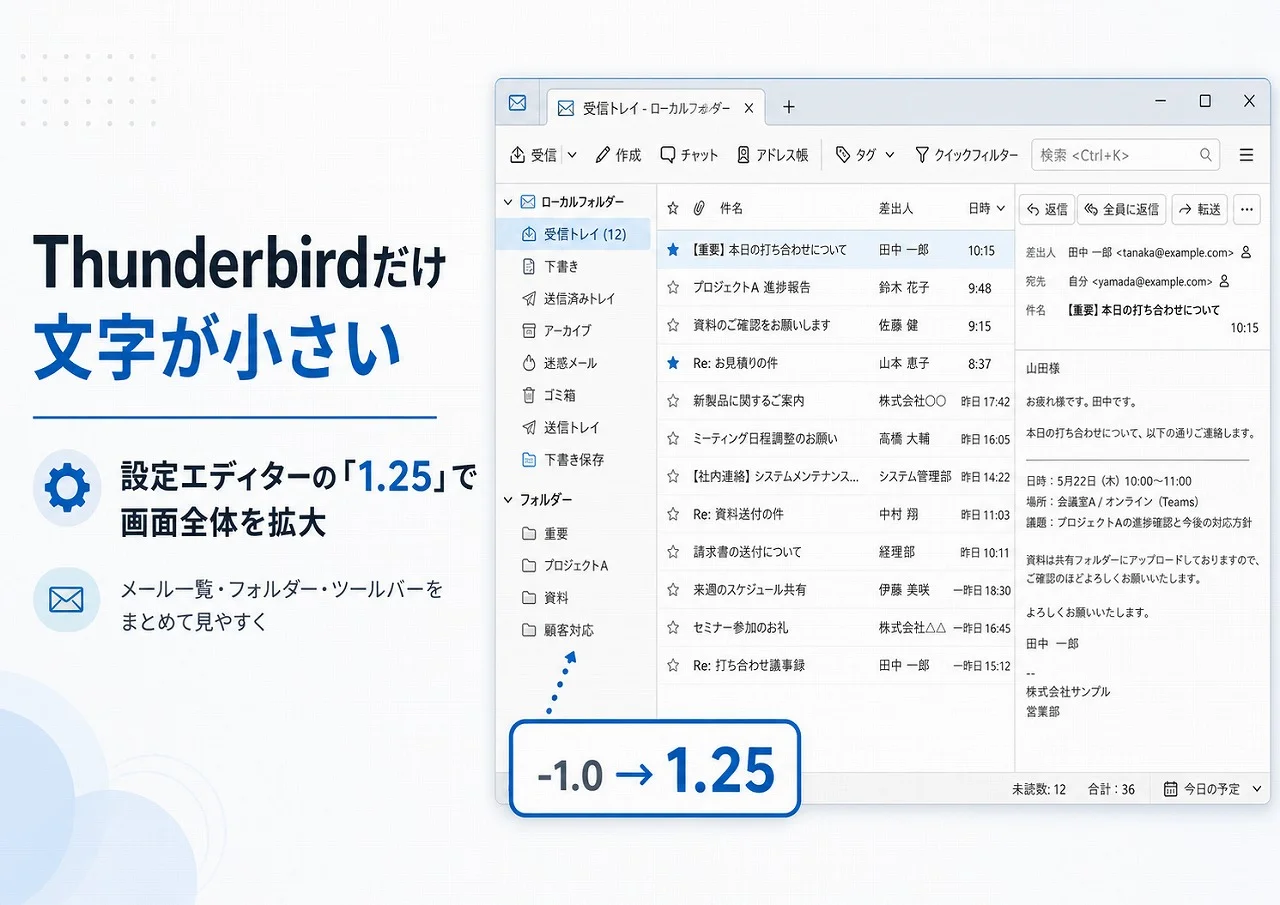Viewport: 1280px width, 905px height.
Task: Click the 受信 get-messages toolbar button
Action: 533,155
